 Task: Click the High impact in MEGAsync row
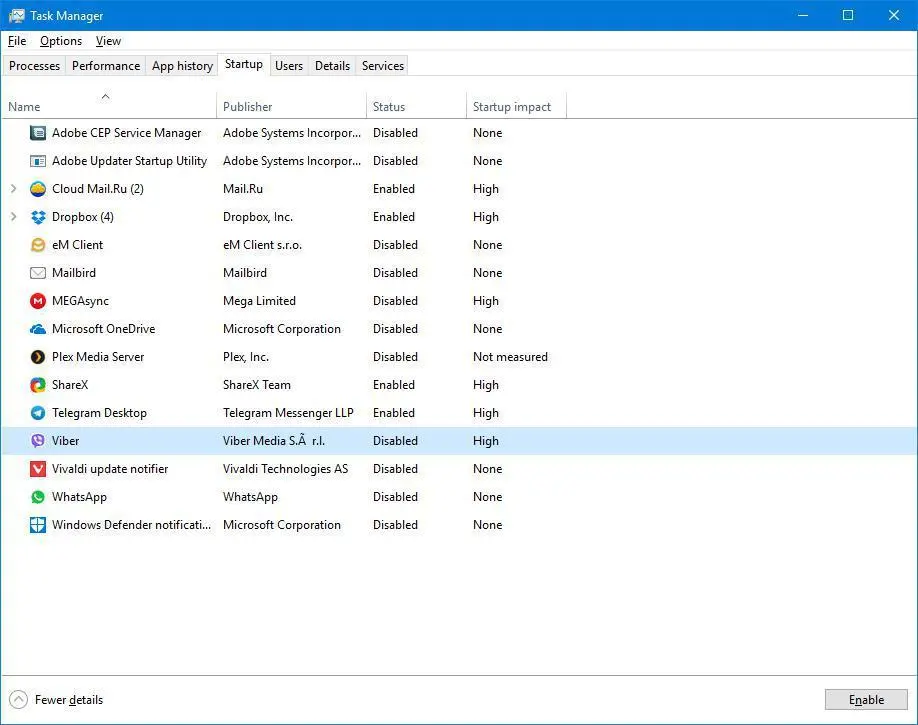pos(486,301)
